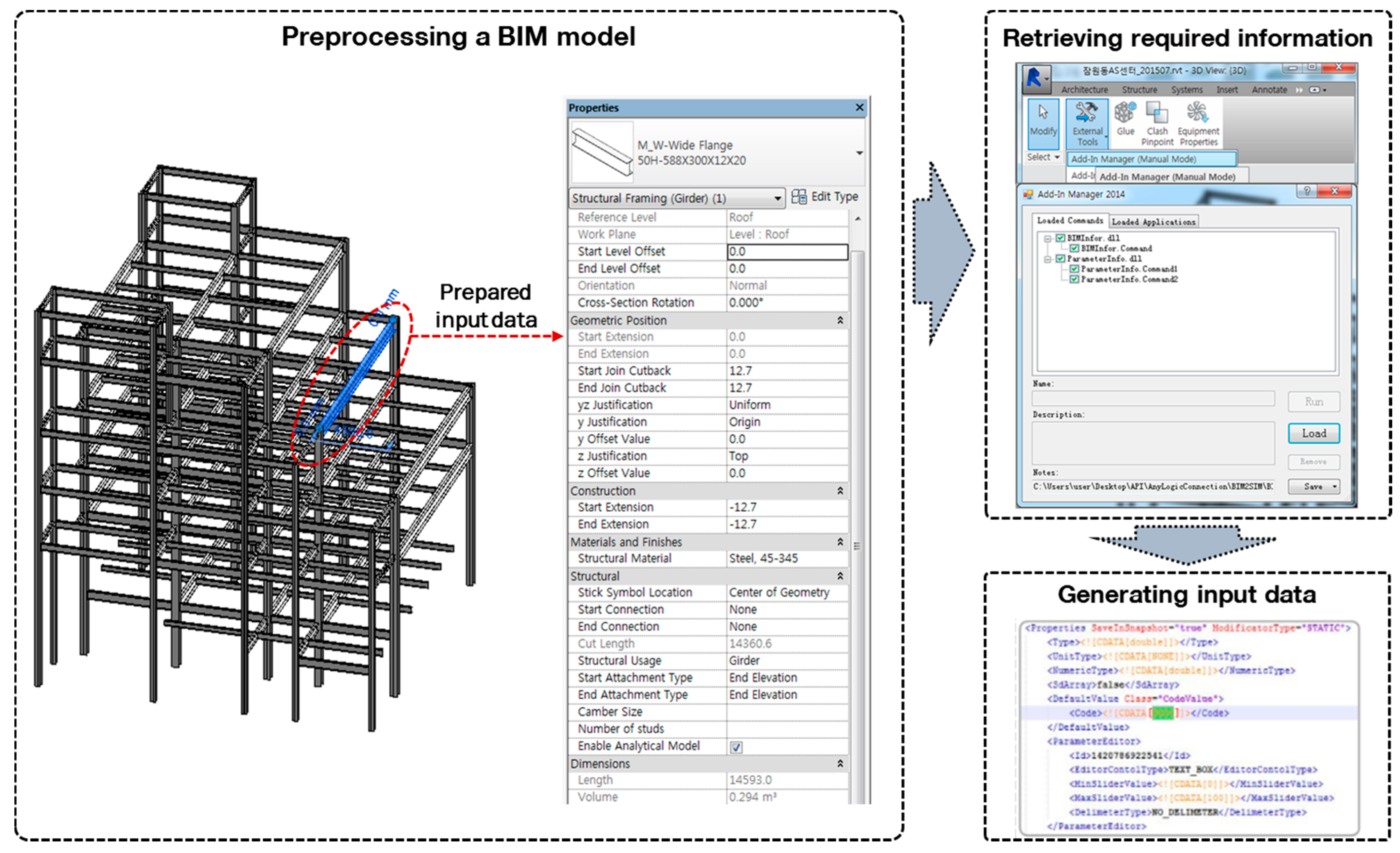Open the Structural Framing (Girder) dropdown
Screen dimensions: 1400x853
[777, 198]
